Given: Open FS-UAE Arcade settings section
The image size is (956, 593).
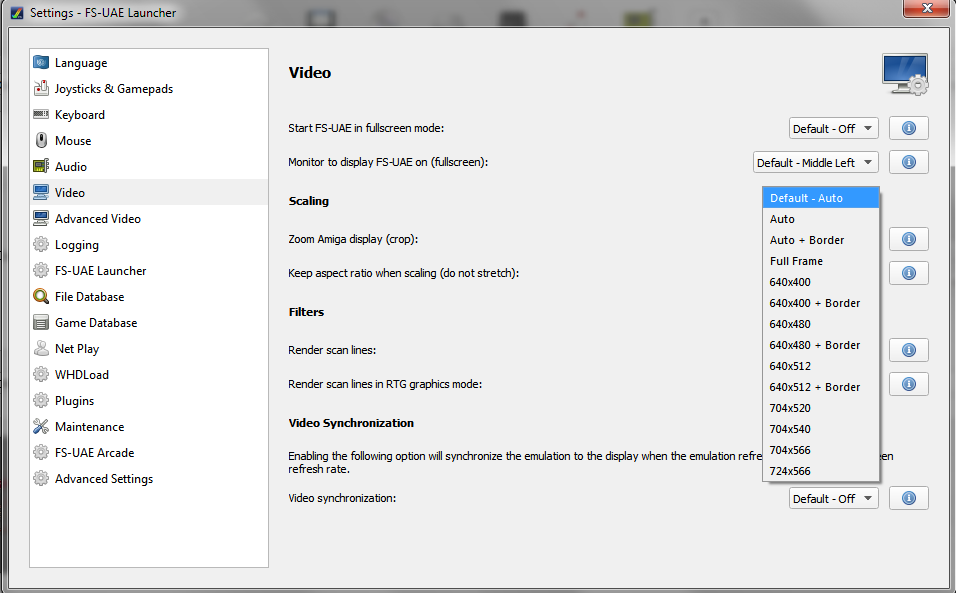Looking at the screenshot, I should click(94, 453).
